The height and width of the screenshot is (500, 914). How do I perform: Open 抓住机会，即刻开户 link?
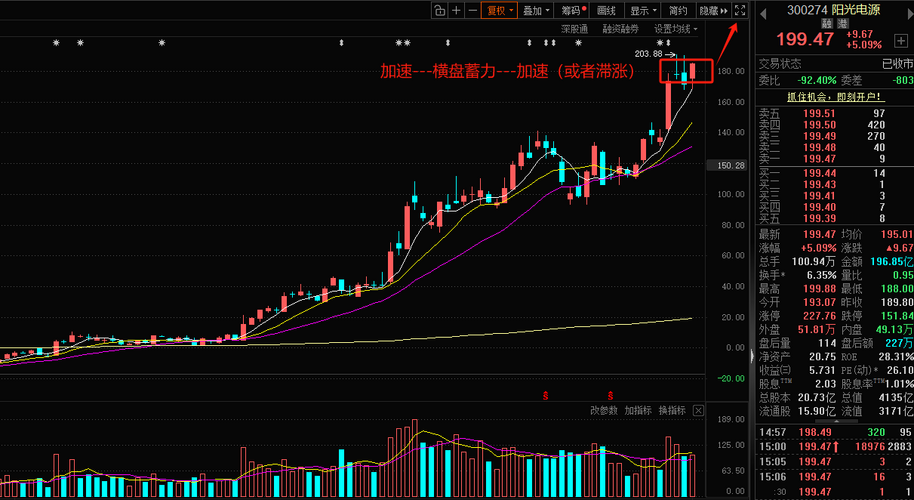coord(835,97)
